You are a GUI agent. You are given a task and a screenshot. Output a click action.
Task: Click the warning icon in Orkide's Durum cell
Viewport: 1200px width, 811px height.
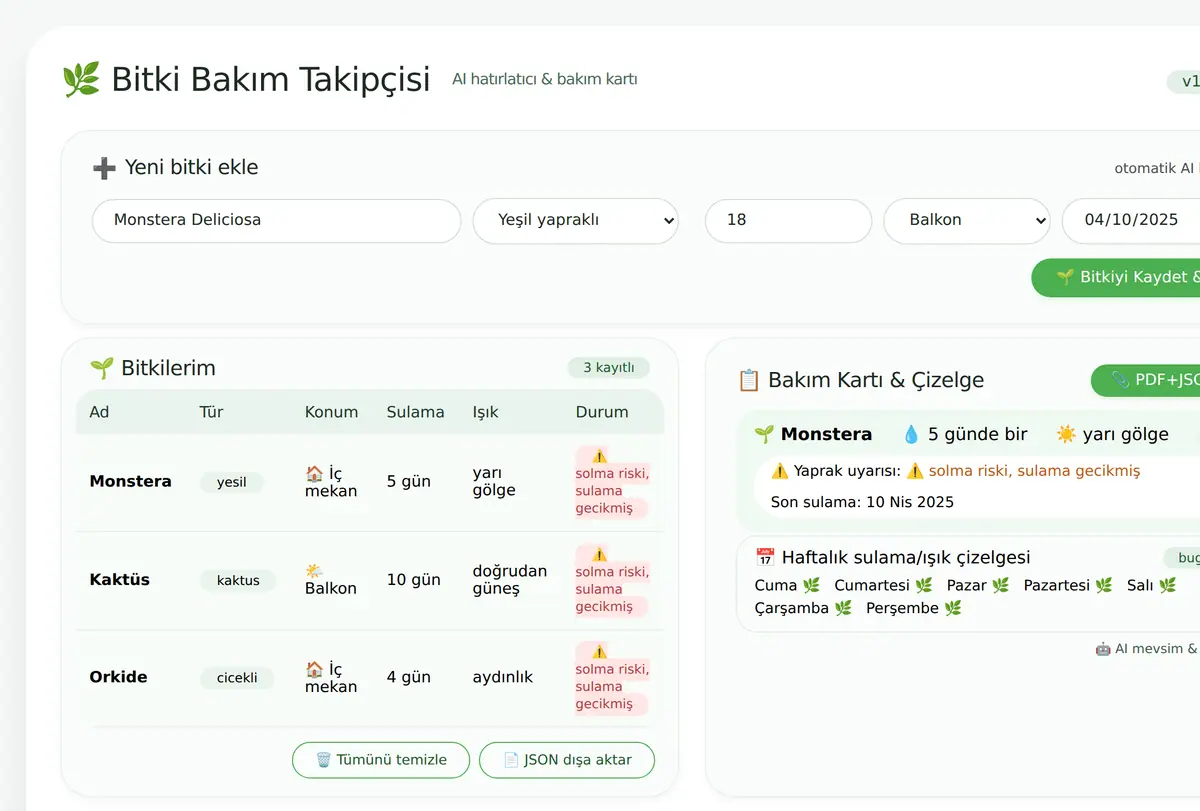(599, 652)
